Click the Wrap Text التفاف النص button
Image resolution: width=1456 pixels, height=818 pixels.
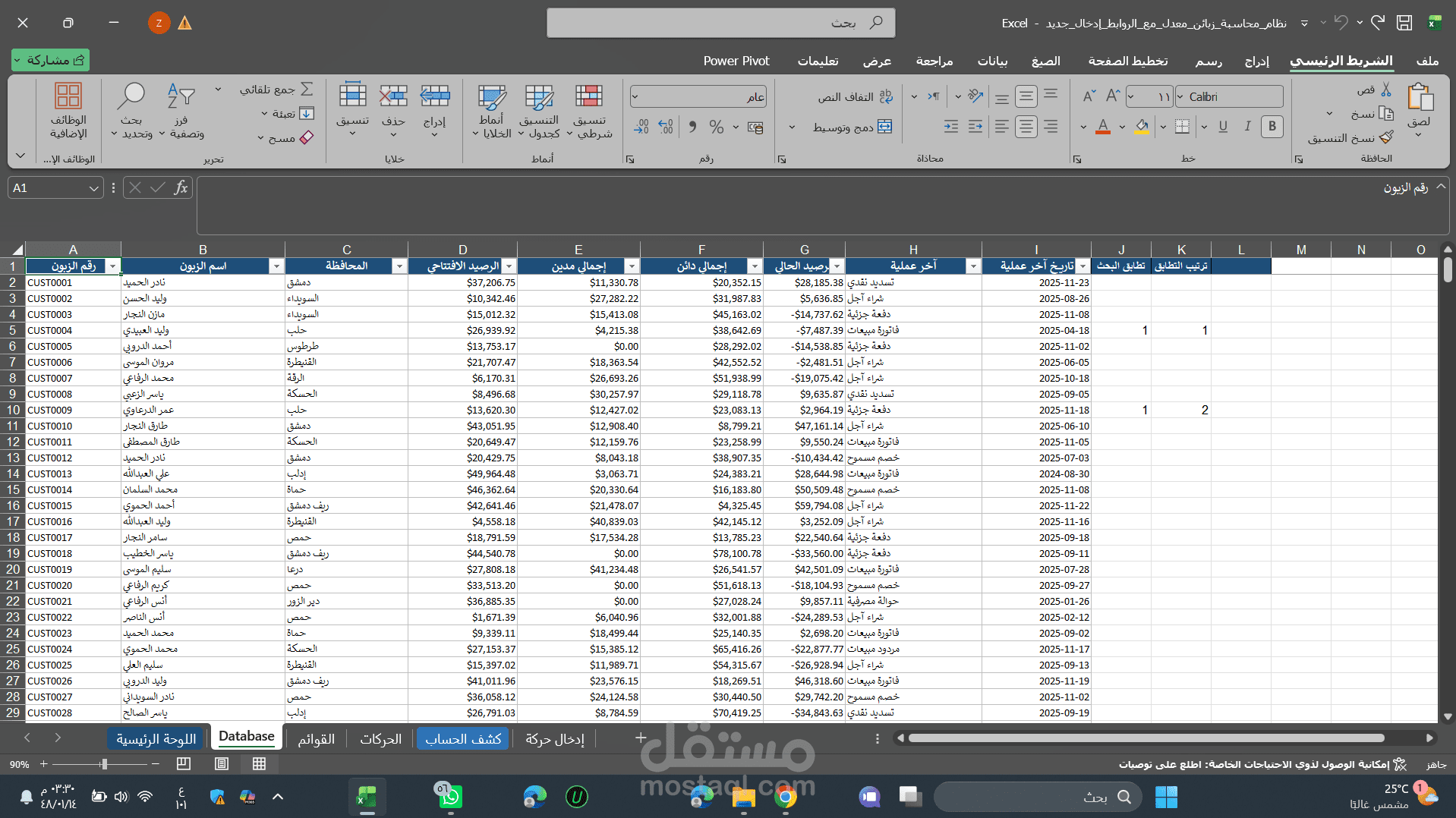point(855,97)
